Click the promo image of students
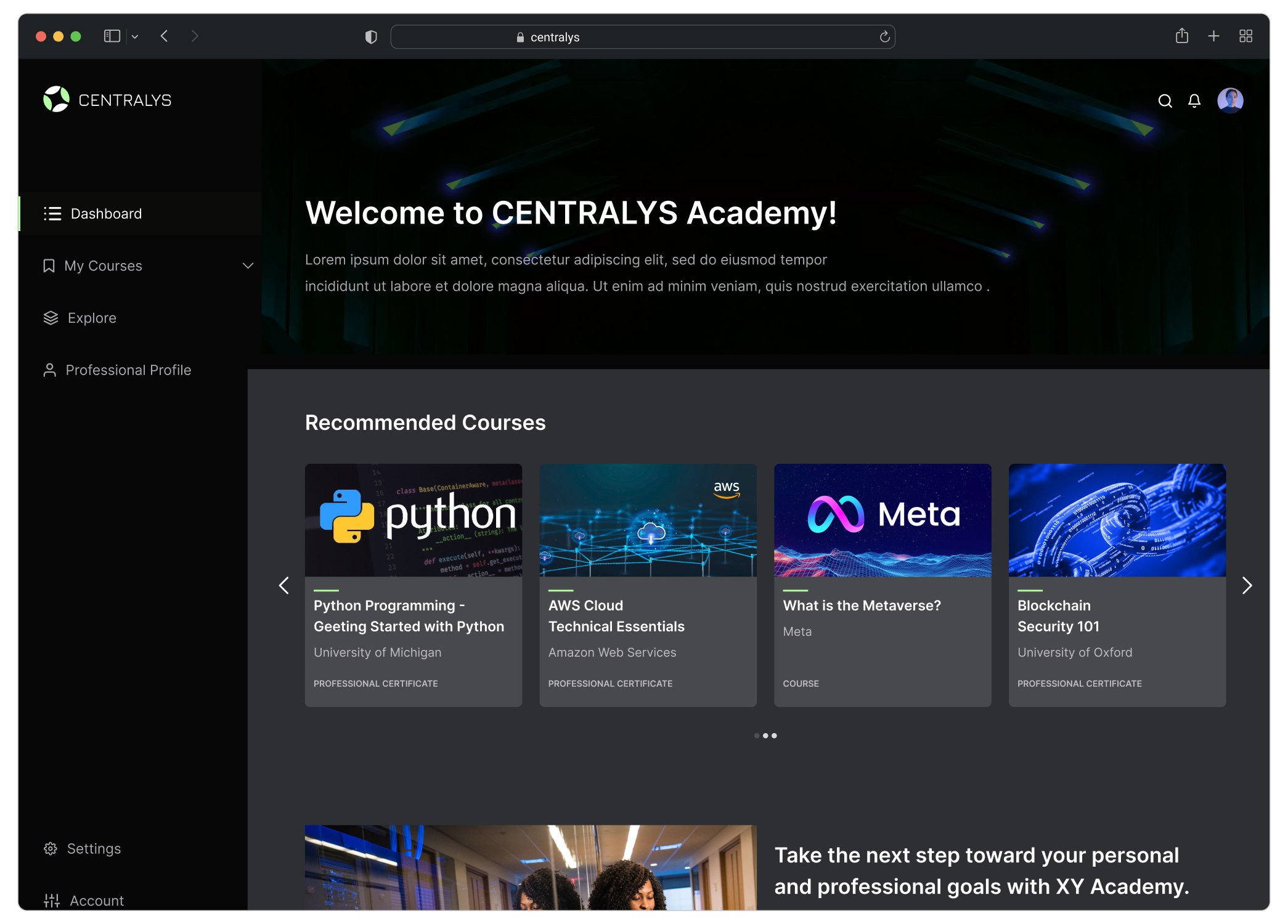The height and width of the screenshot is (924, 1288). coord(531,867)
